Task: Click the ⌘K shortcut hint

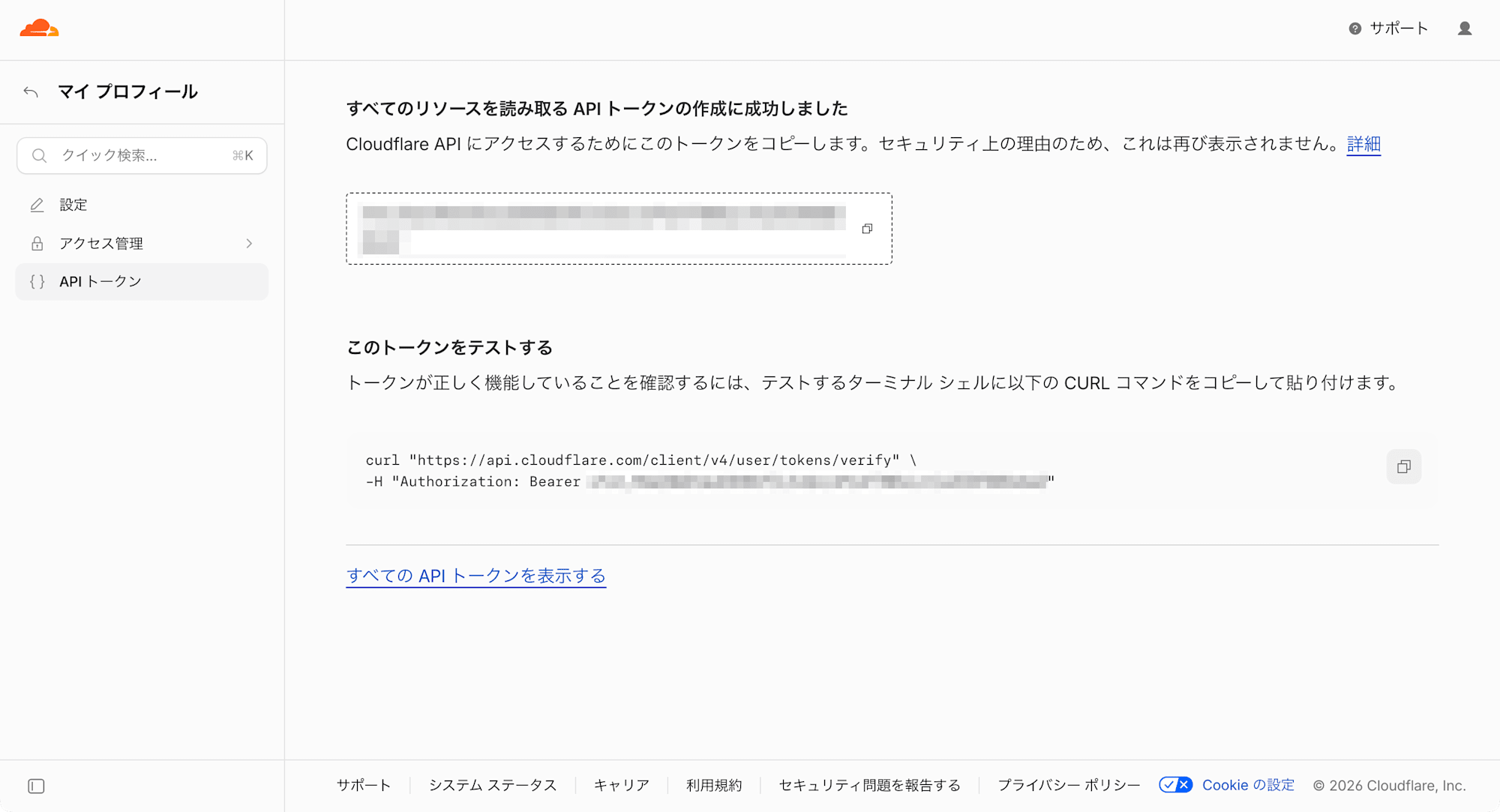Action: [243, 156]
